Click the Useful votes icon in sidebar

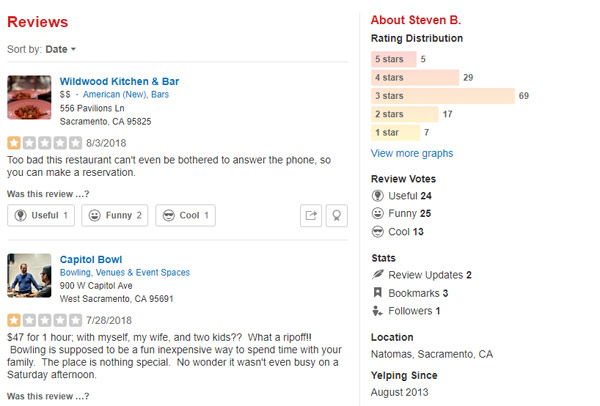pyautogui.click(x=378, y=196)
